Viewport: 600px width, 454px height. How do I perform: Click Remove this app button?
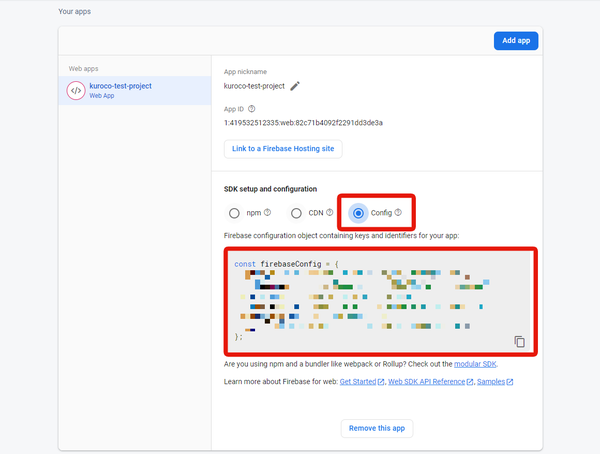pyautogui.click(x=377, y=428)
